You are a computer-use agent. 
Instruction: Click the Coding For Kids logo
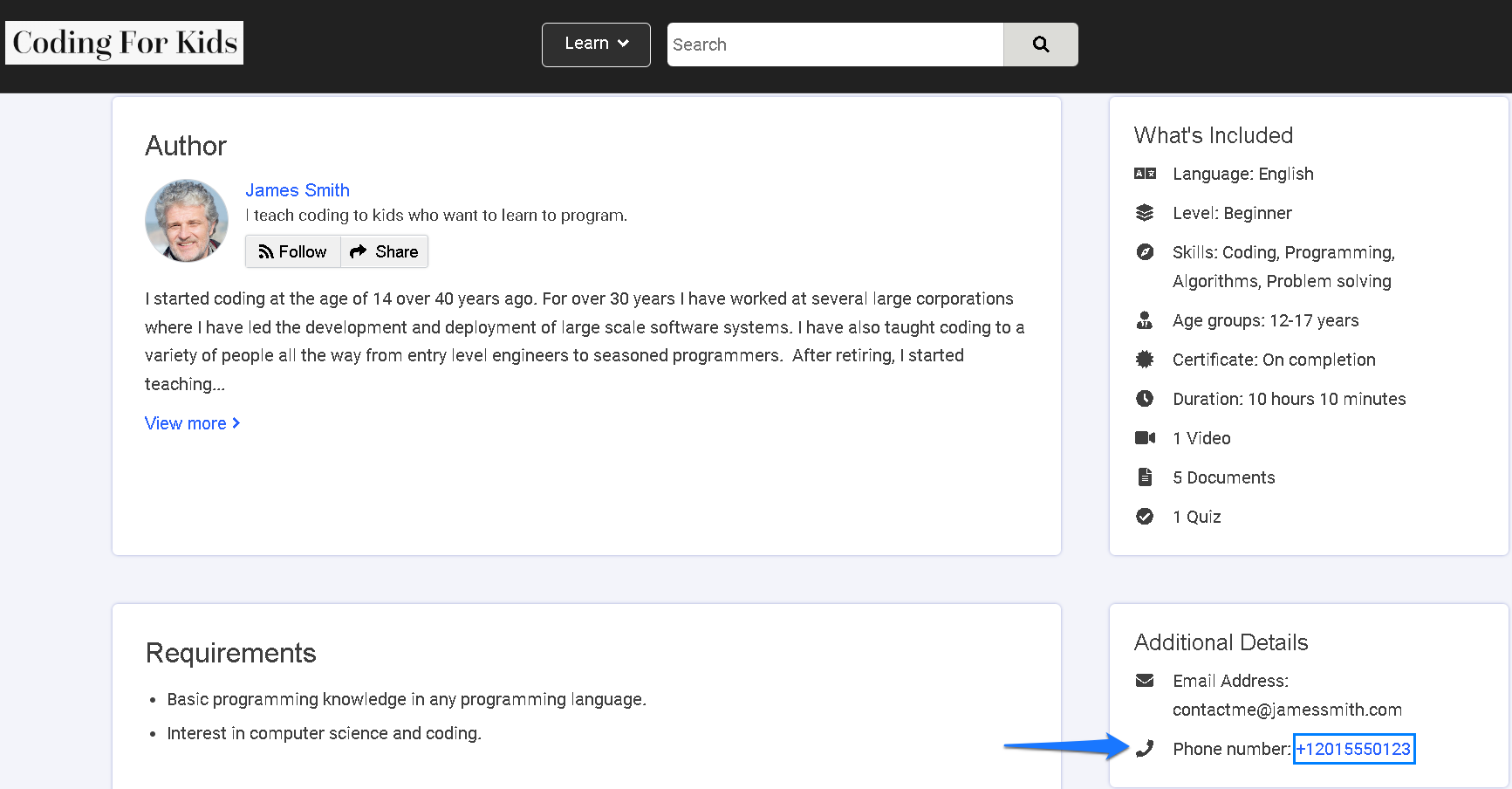[x=125, y=43]
